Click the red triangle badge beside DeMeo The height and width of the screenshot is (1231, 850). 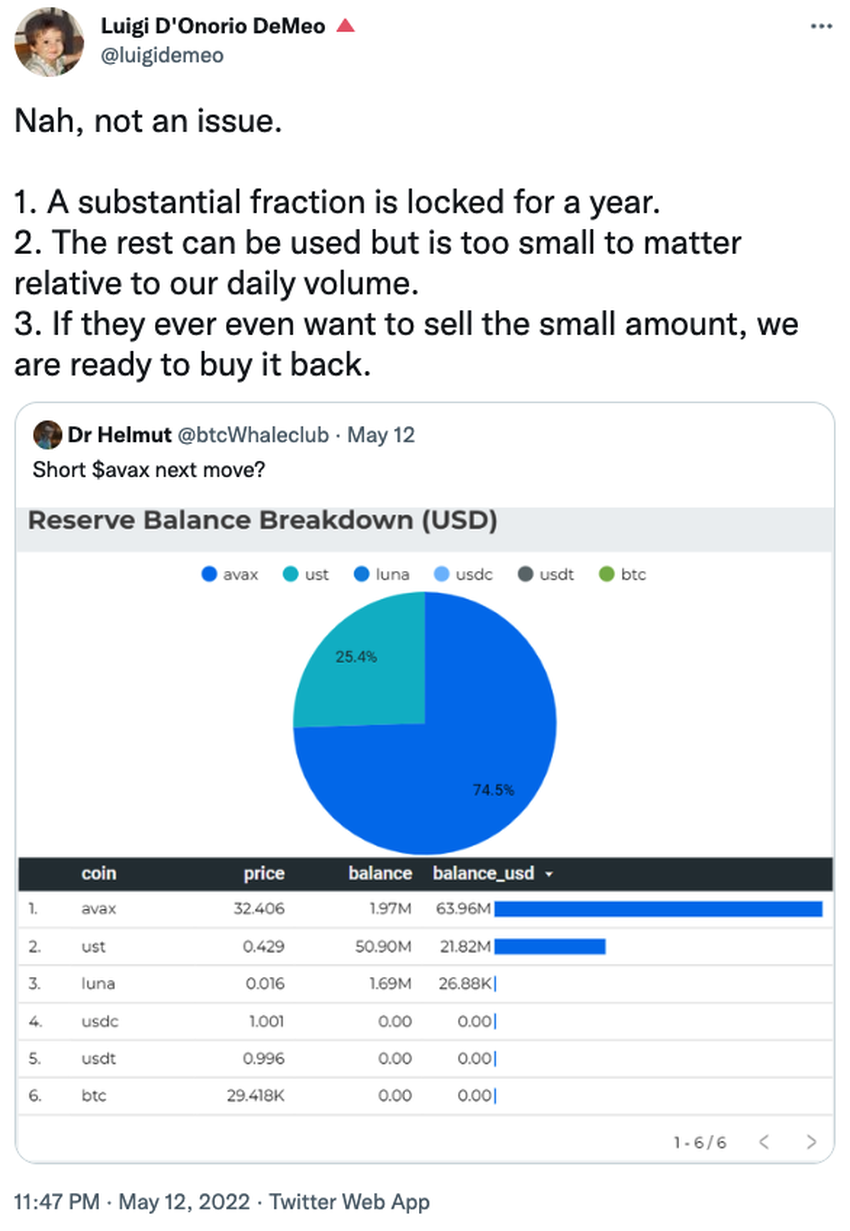click(345, 26)
